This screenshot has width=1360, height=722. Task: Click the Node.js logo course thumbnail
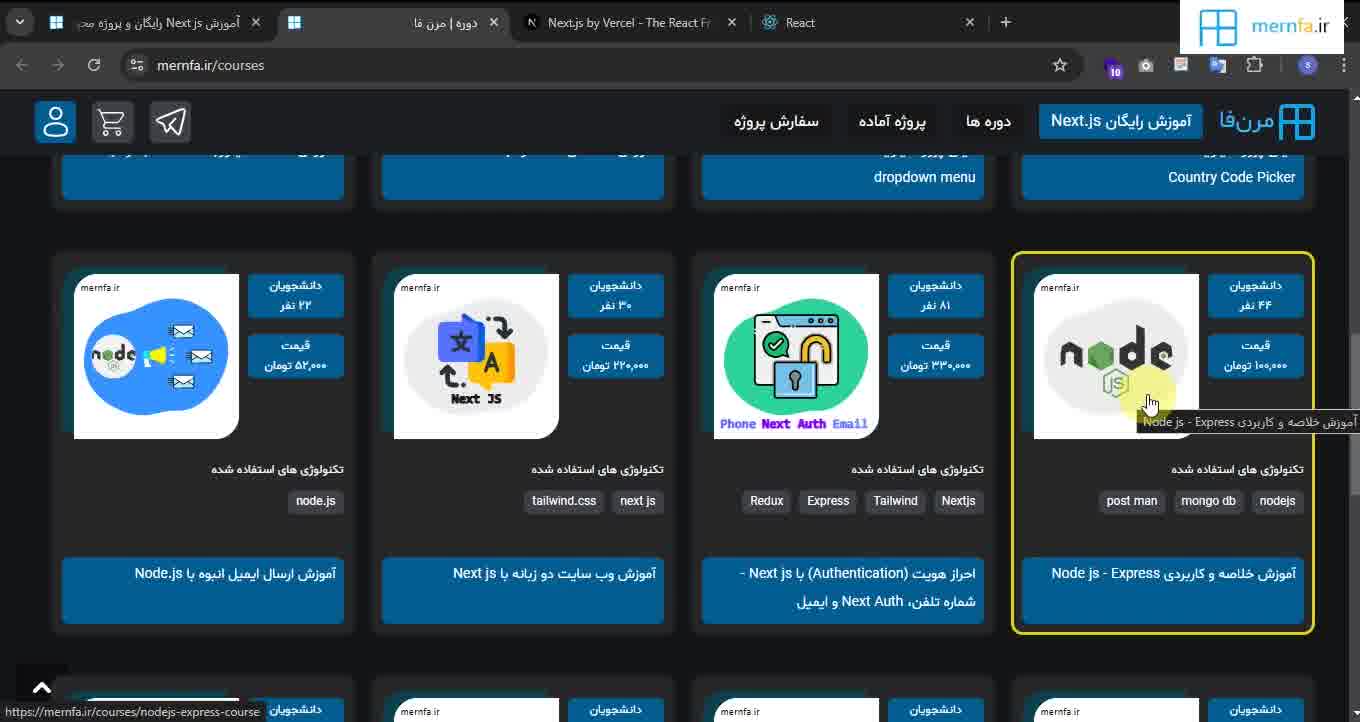[1116, 356]
